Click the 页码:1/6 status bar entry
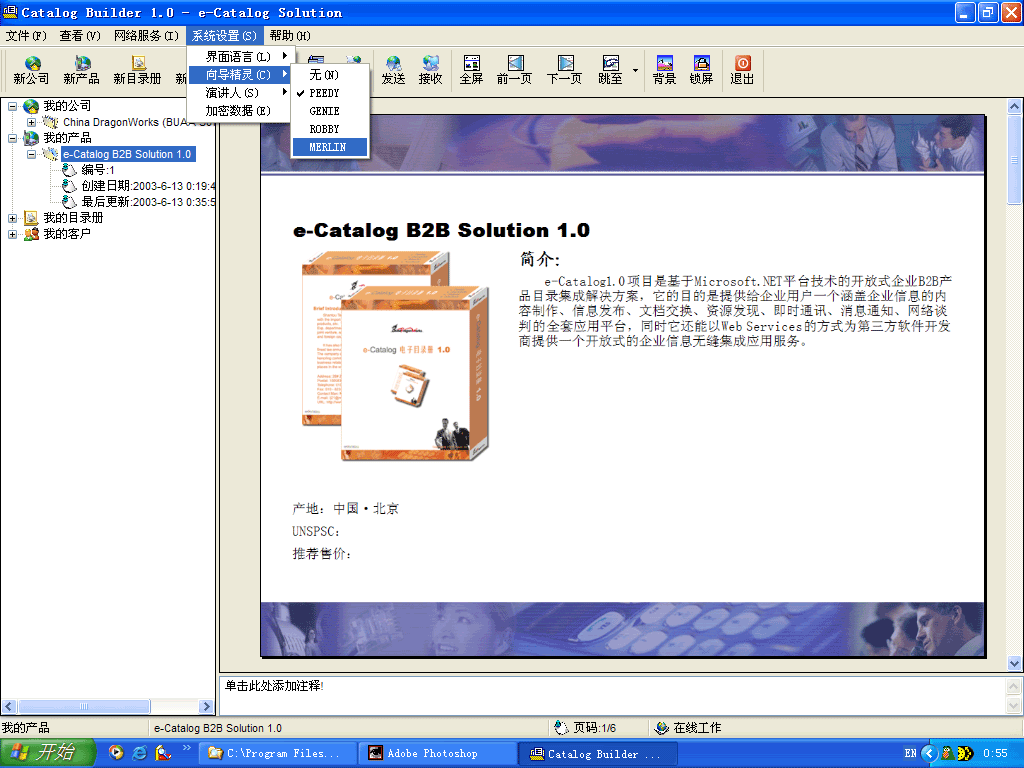This screenshot has height=768, width=1024. pos(585,728)
